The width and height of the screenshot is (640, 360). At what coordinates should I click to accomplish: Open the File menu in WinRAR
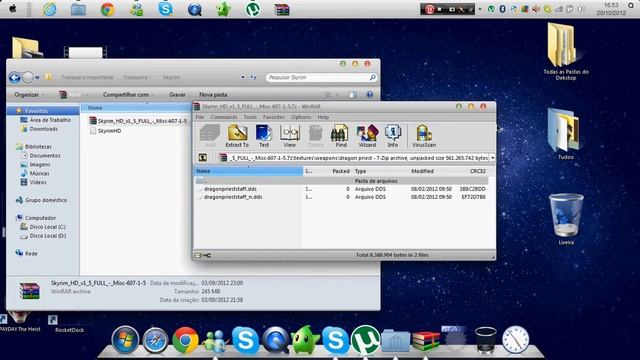pyautogui.click(x=200, y=117)
